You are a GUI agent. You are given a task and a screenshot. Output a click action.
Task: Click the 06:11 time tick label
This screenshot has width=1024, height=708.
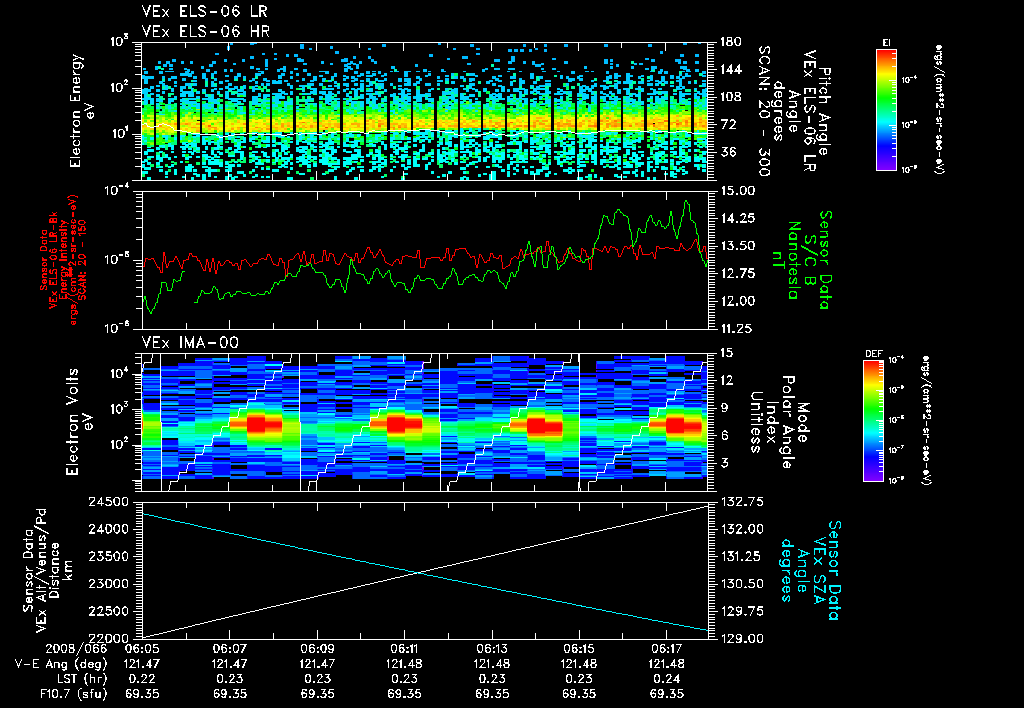click(x=404, y=649)
